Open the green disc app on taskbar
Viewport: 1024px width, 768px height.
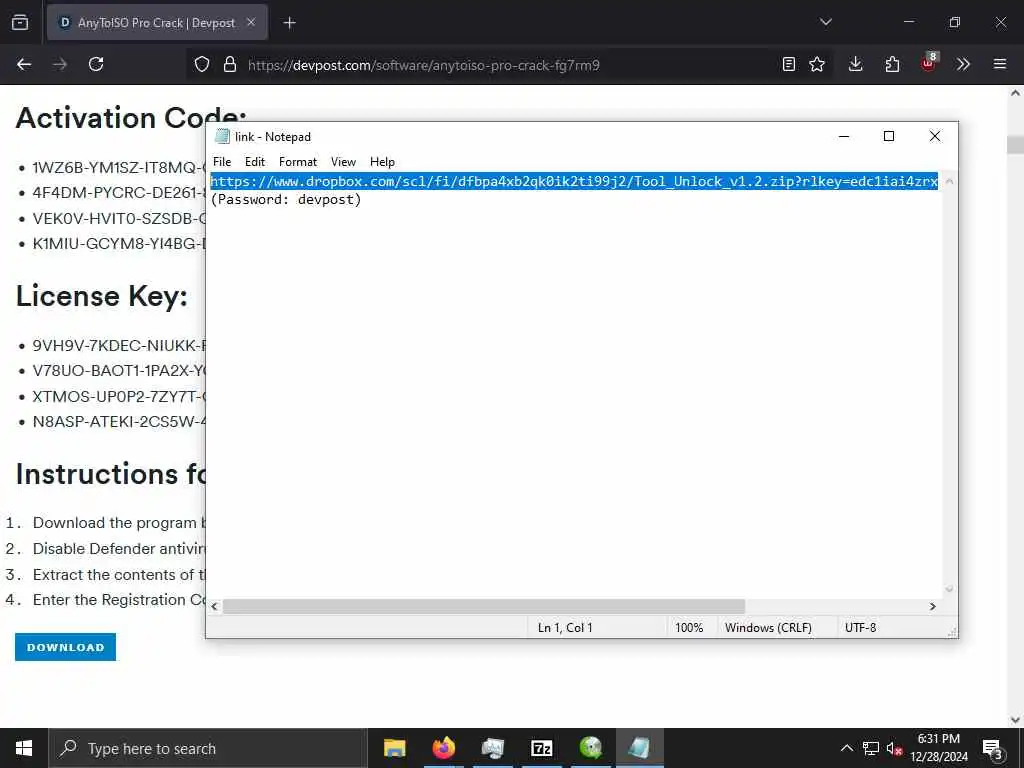(x=590, y=748)
